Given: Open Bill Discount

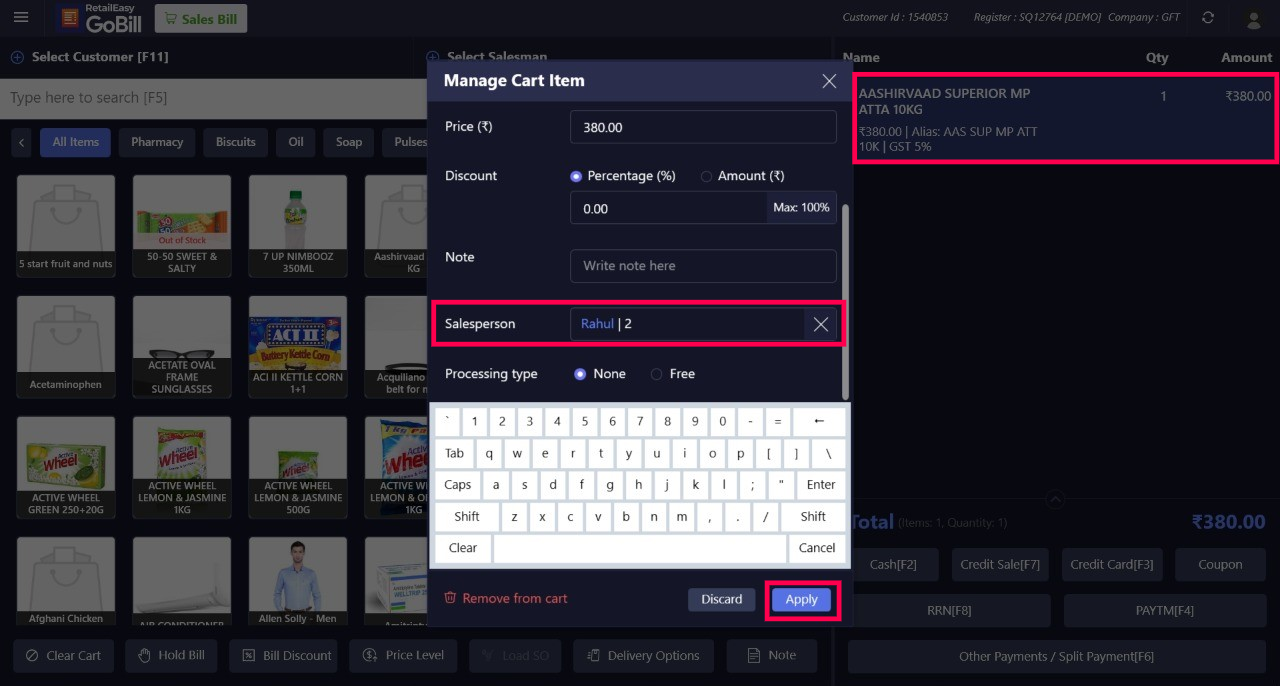Looking at the screenshot, I should (284, 655).
